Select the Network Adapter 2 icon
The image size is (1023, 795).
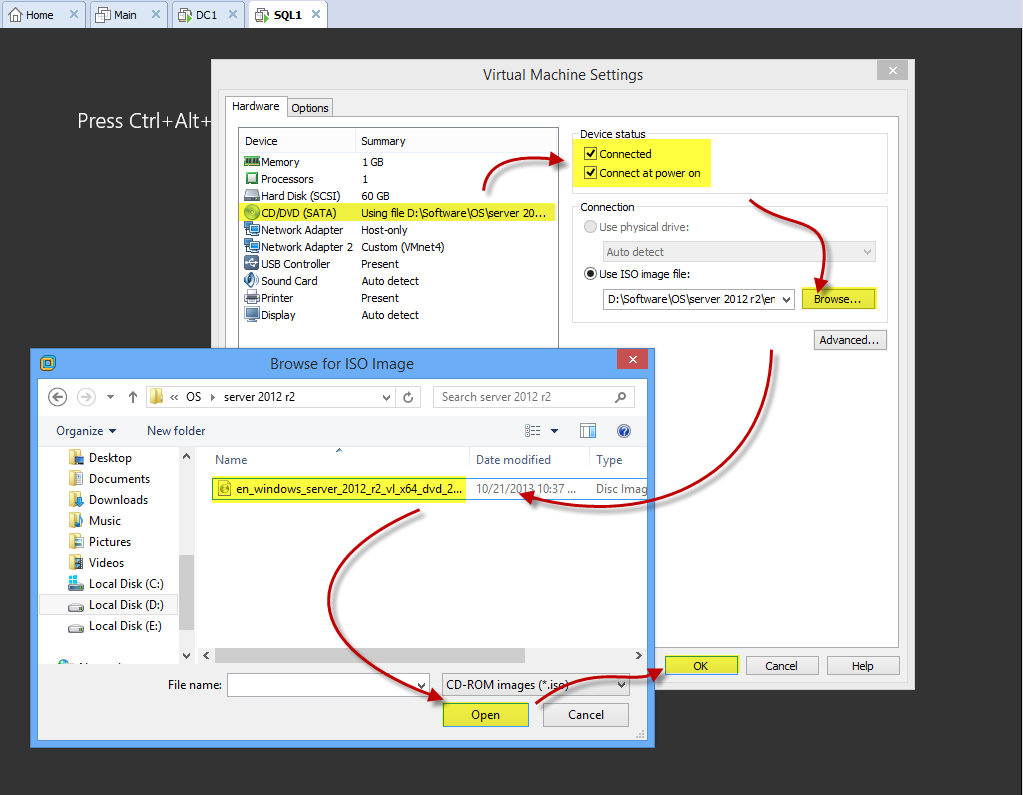pos(252,246)
